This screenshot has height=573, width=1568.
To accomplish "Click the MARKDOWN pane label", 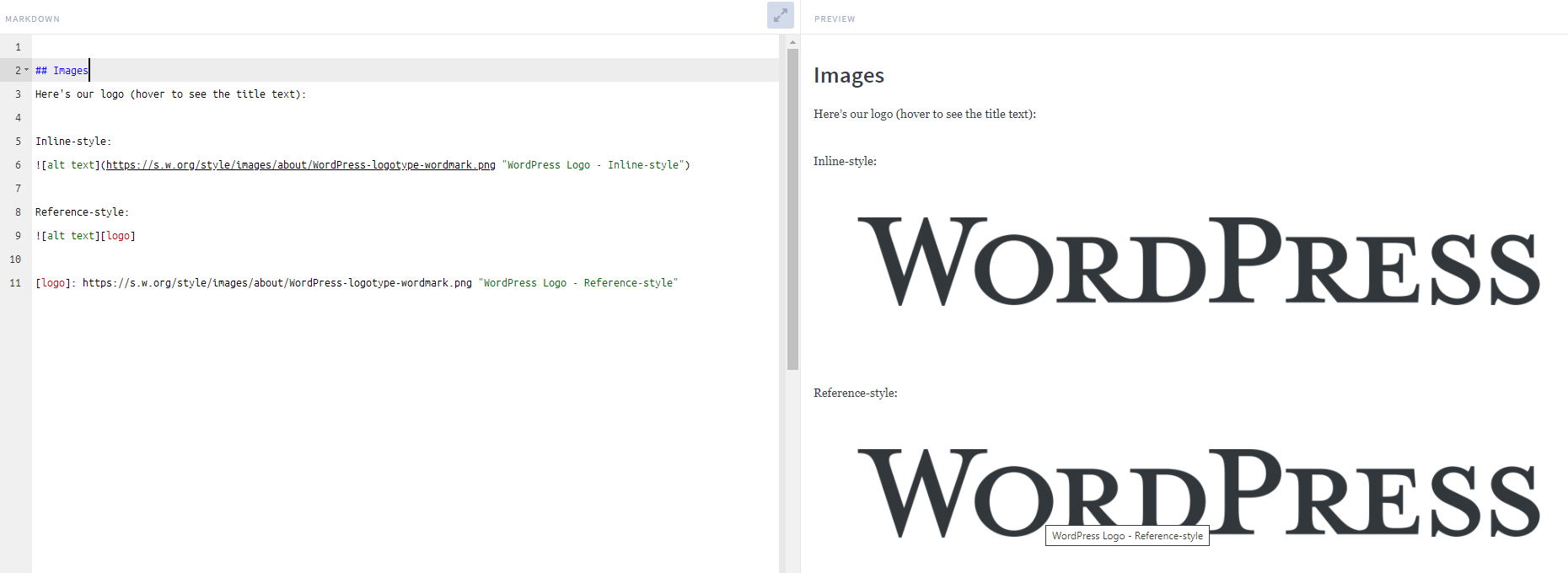I will click(x=33, y=19).
